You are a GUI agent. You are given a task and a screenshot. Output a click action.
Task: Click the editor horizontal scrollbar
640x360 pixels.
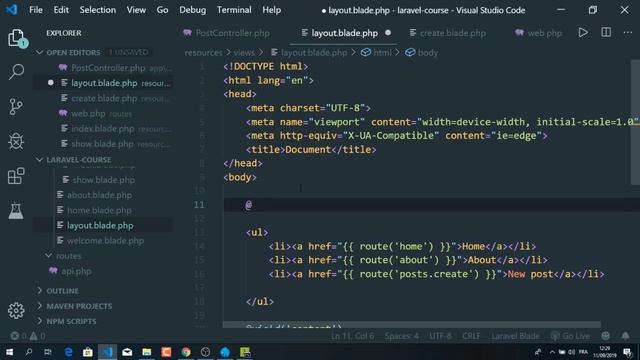click(x=411, y=324)
